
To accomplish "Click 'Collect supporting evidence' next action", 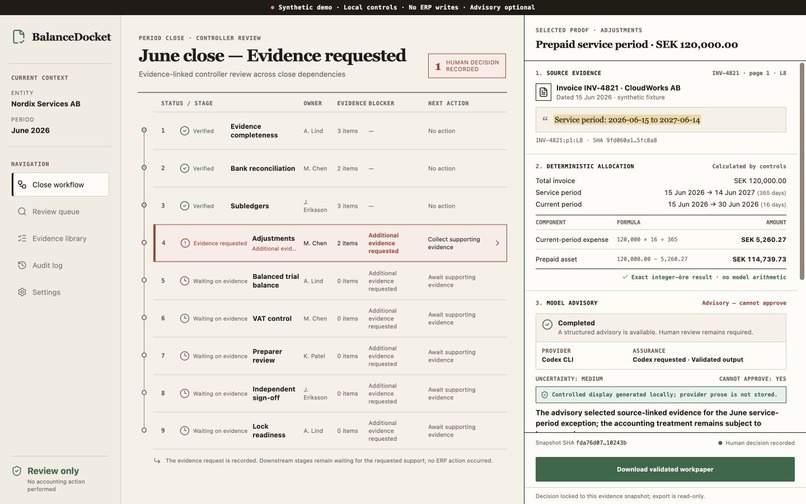I will pyautogui.click(x=453, y=243).
